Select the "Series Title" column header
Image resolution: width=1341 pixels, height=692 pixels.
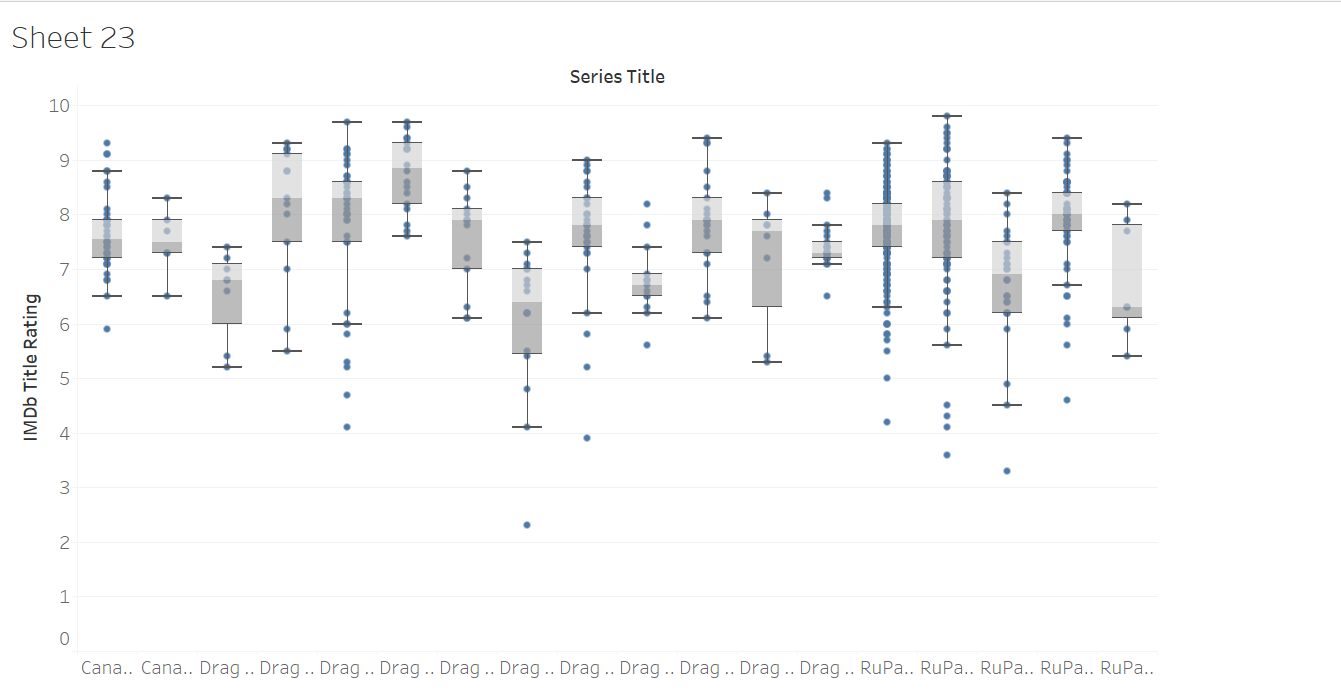click(617, 77)
